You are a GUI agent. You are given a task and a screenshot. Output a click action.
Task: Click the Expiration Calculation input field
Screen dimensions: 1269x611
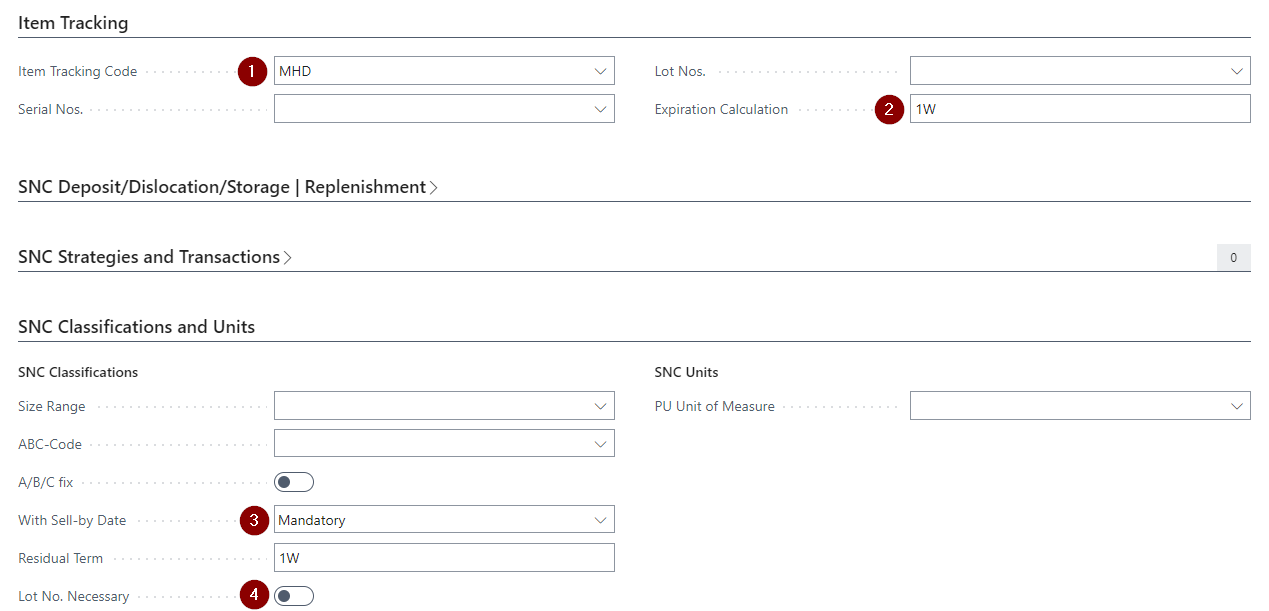pyautogui.click(x=1078, y=109)
